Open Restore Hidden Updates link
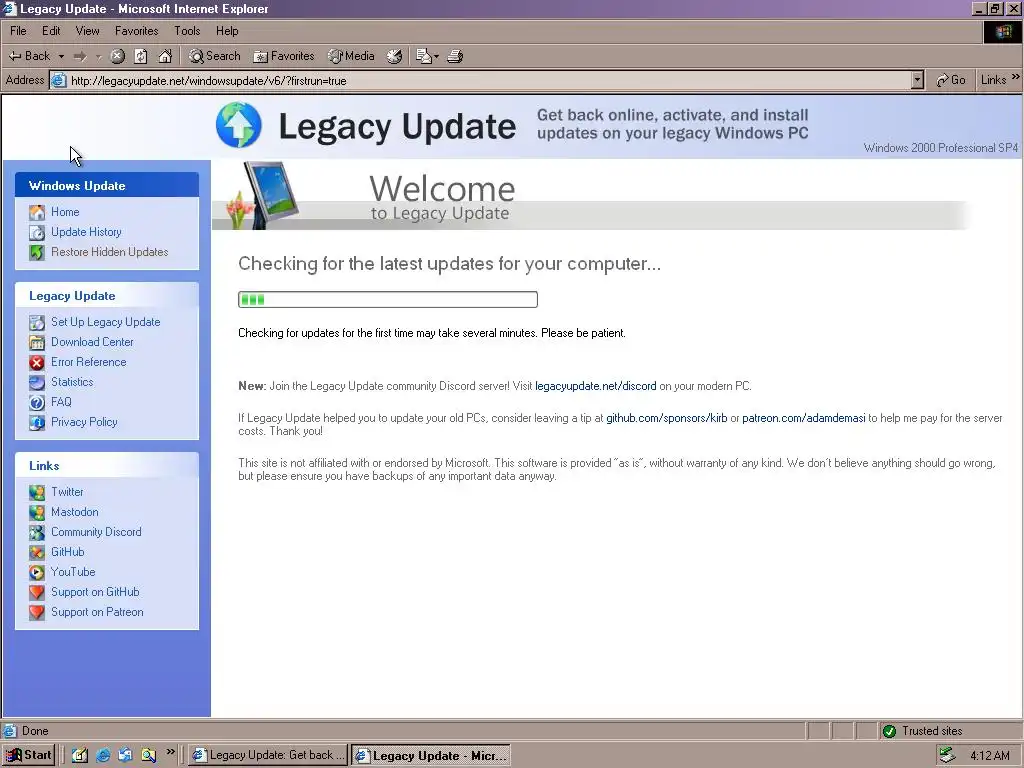The height and width of the screenshot is (768, 1024). pyautogui.click(x=110, y=252)
